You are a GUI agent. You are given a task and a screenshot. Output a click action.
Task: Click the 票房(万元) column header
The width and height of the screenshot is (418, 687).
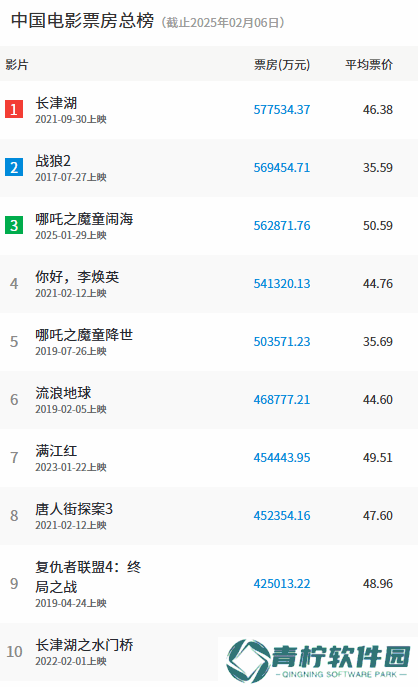(x=282, y=65)
